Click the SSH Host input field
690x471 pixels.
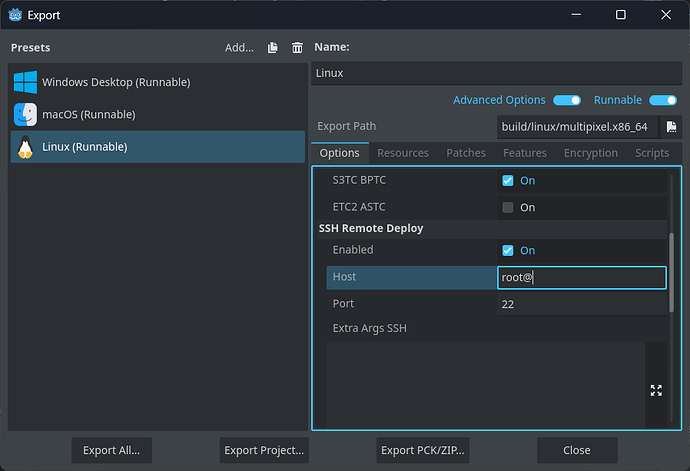point(582,278)
